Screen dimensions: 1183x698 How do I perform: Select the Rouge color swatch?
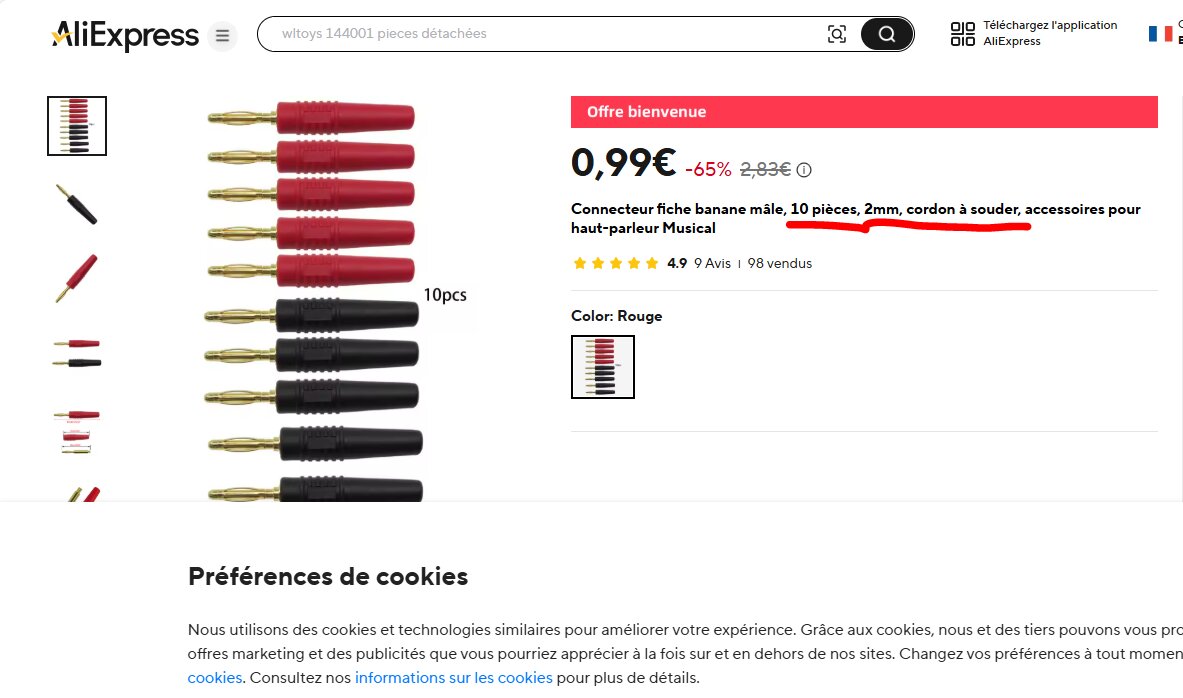click(x=603, y=367)
